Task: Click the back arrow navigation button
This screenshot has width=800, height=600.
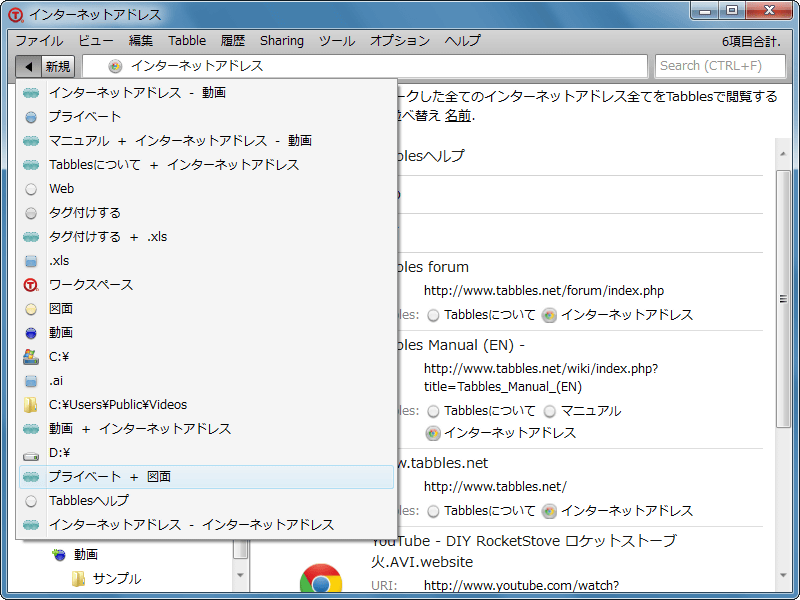Action: pyautogui.click(x=29, y=66)
